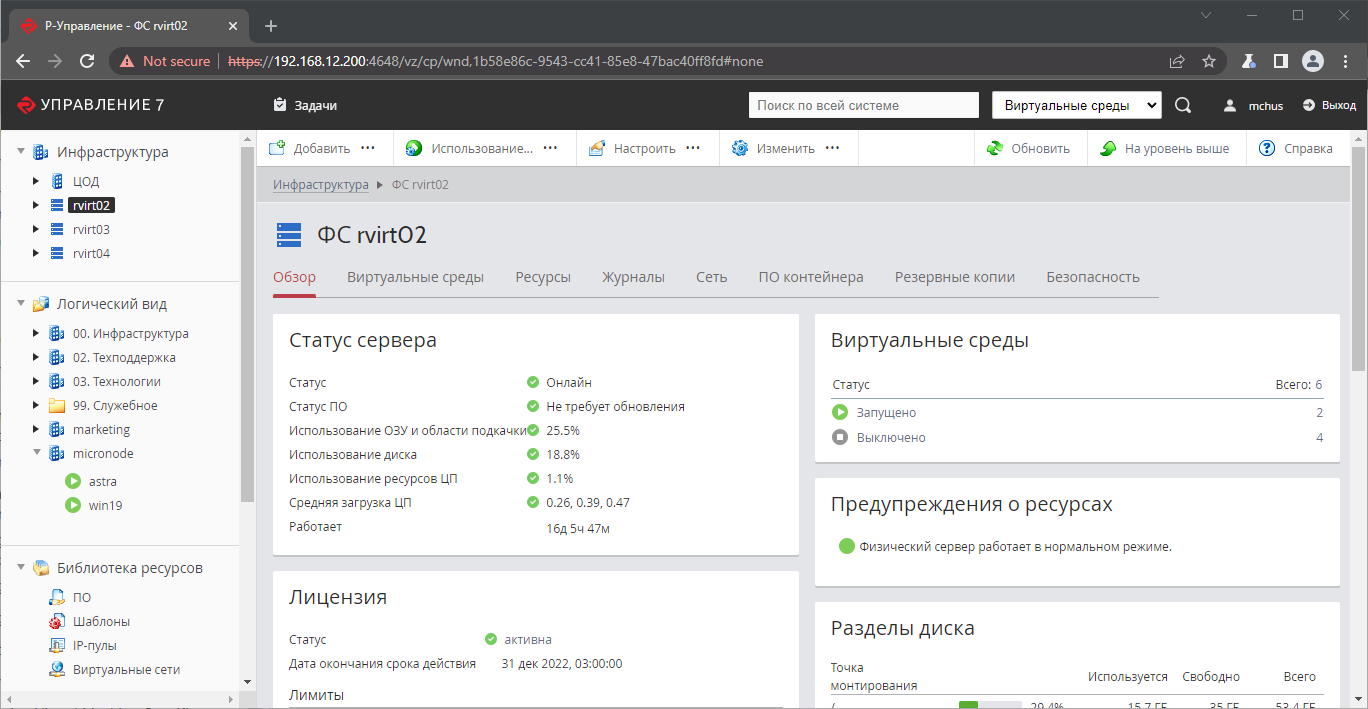Expand the rvirt03 server node
Image resolution: width=1368 pixels, height=709 pixels.
click(x=36, y=229)
